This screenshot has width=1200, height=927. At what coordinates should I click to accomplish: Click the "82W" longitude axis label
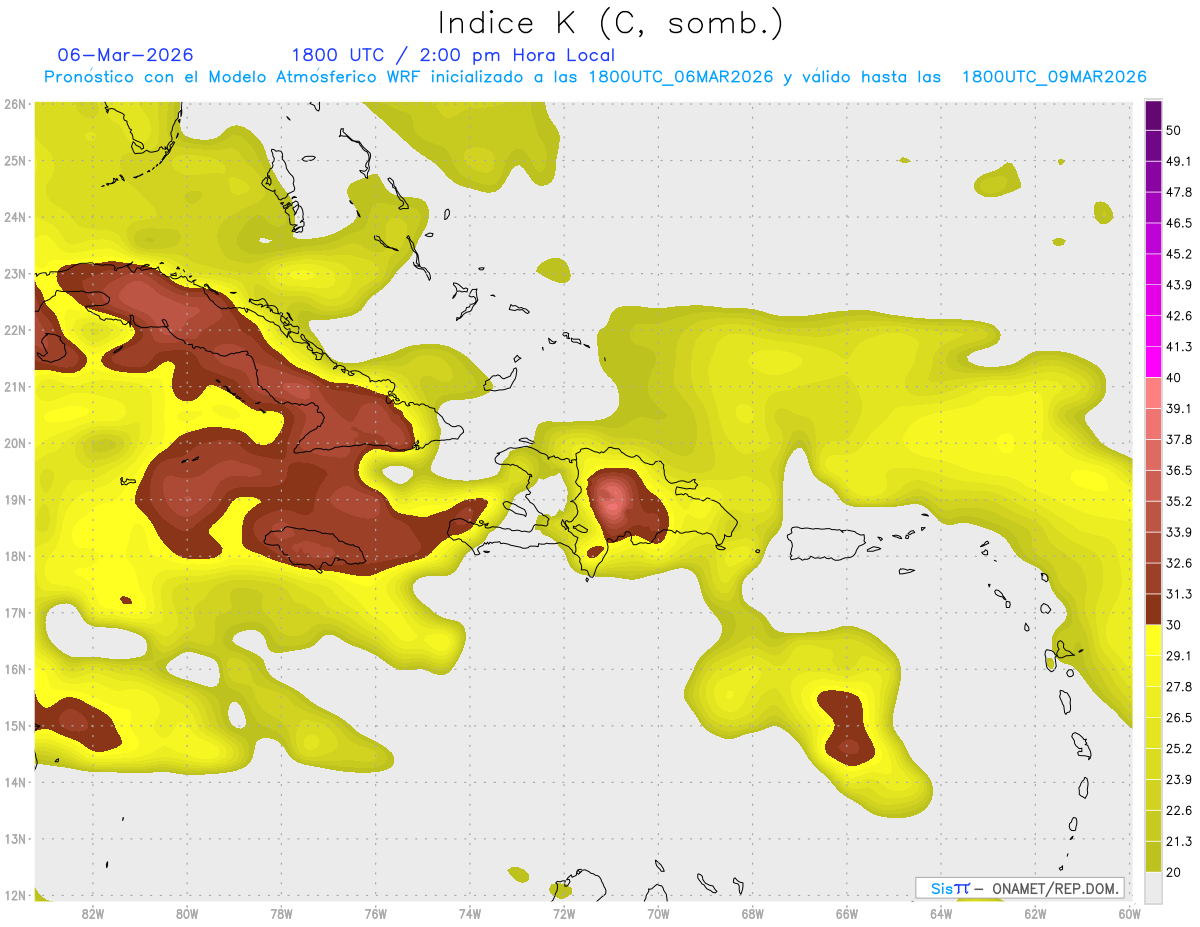[x=93, y=914]
